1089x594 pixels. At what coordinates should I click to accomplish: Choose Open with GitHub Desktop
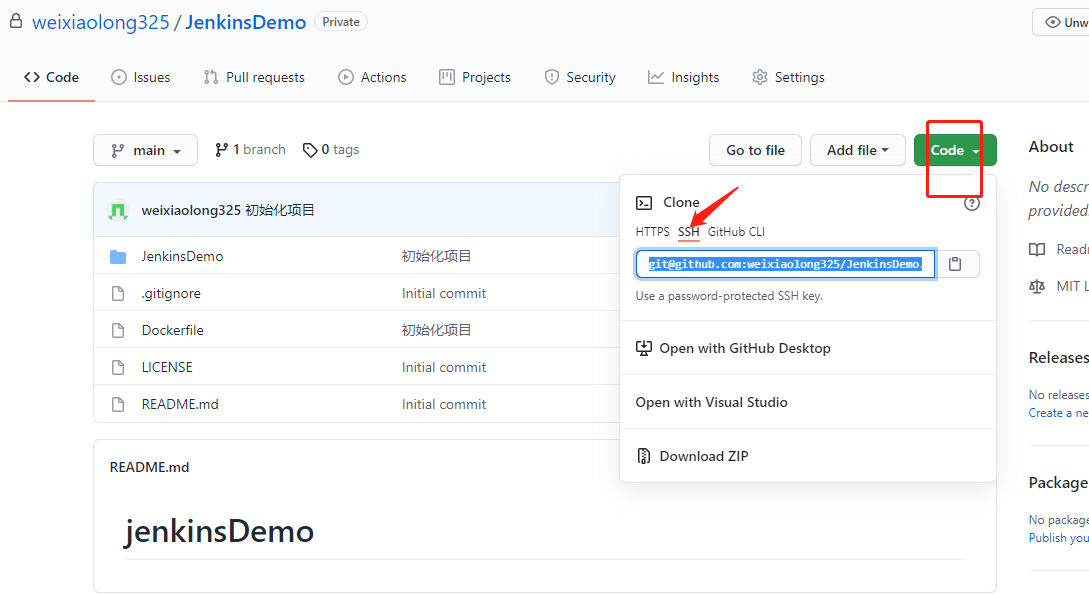(808, 348)
